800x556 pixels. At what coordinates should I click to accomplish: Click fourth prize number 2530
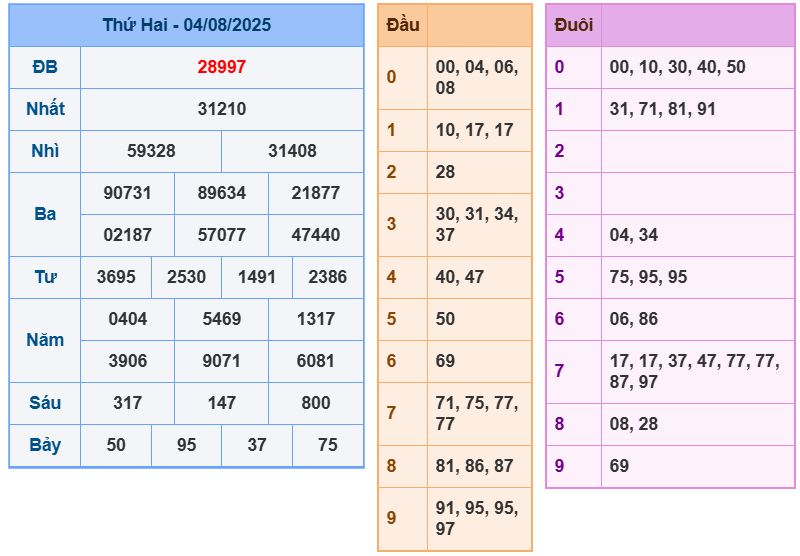186,277
